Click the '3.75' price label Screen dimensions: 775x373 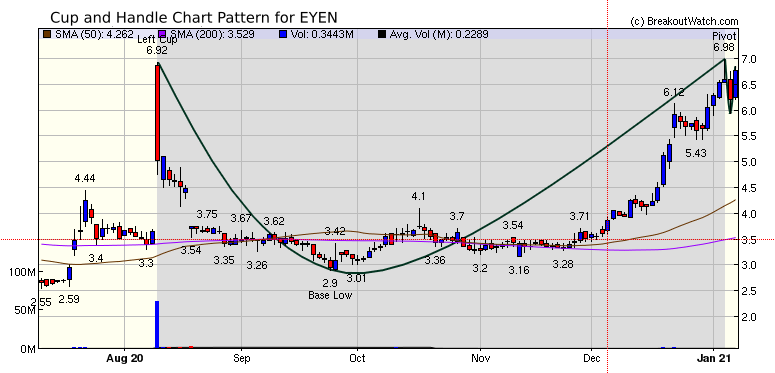[x=207, y=214]
